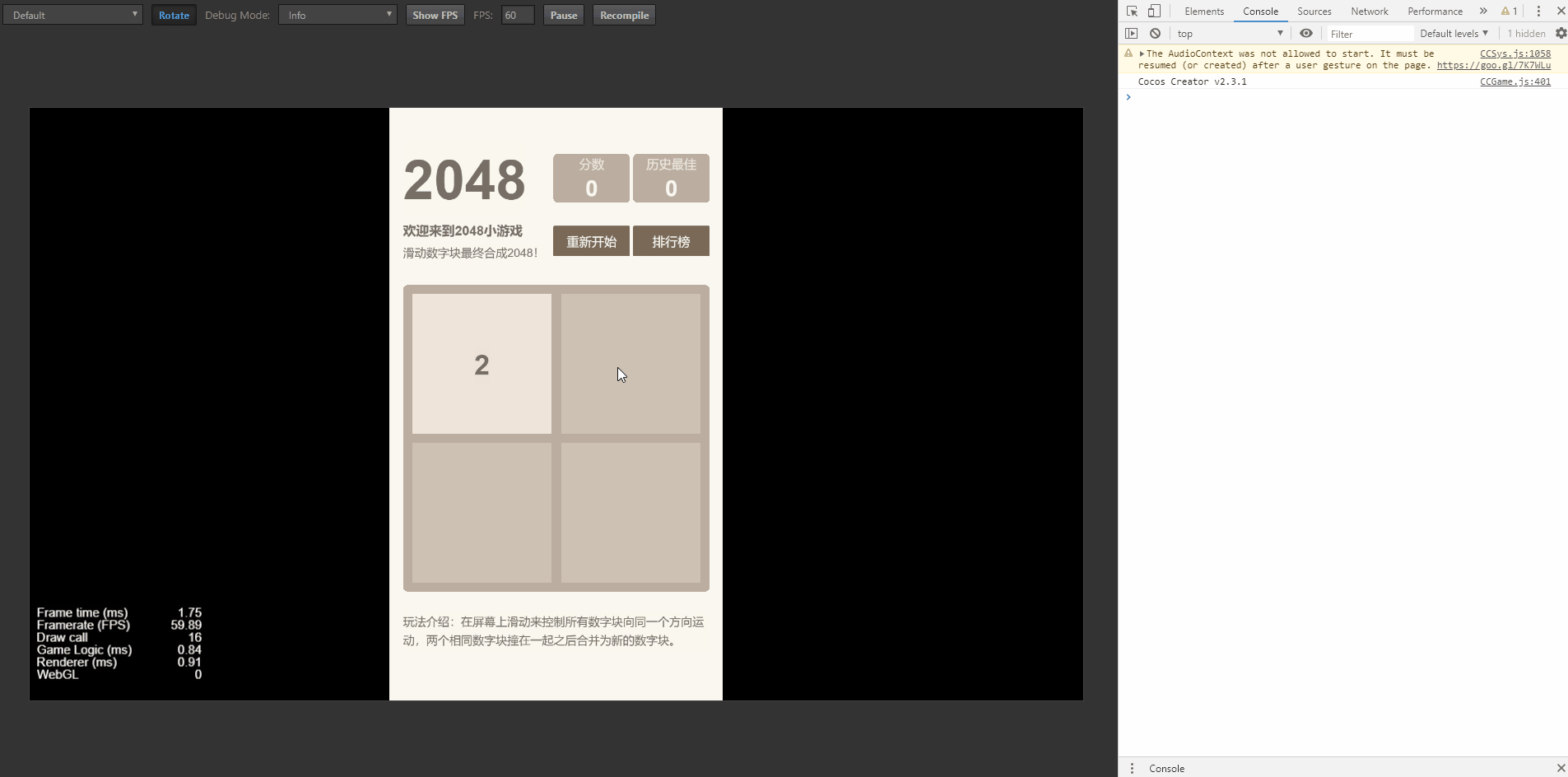1568x777 pixels.
Task: Open drawer three-dot menu at bottom
Action: [1132, 768]
